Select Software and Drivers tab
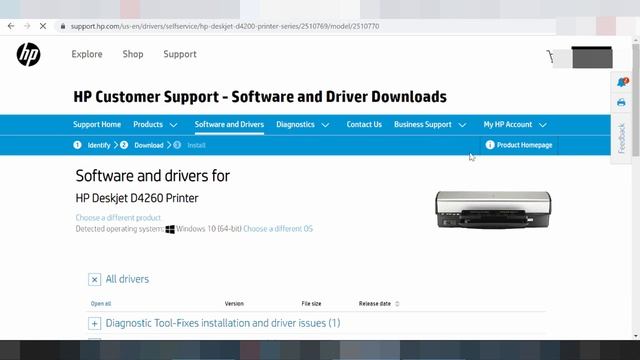Viewport: 640px width, 360px height. pyautogui.click(x=229, y=124)
